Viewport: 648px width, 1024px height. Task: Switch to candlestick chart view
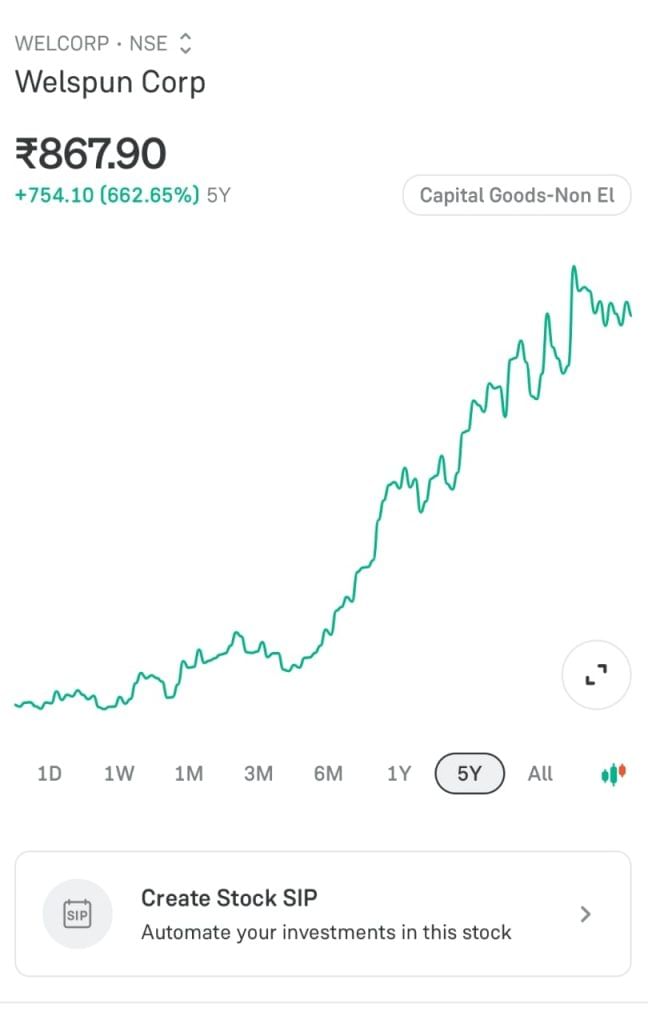(613, 774)
